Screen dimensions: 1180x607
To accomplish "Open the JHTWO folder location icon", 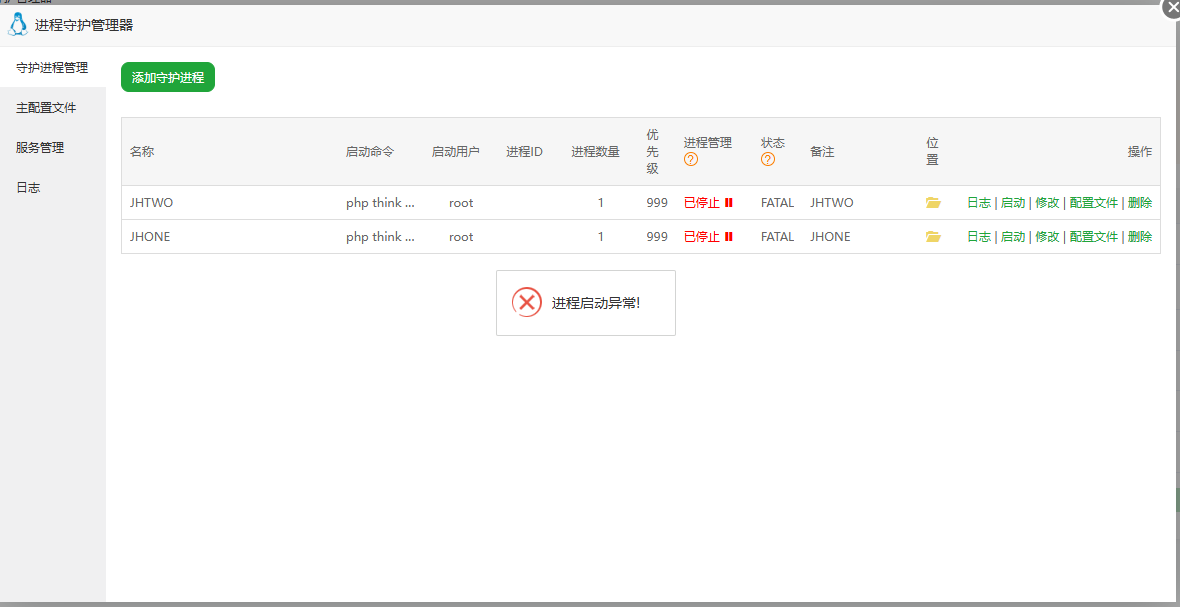I will [933, 203].
